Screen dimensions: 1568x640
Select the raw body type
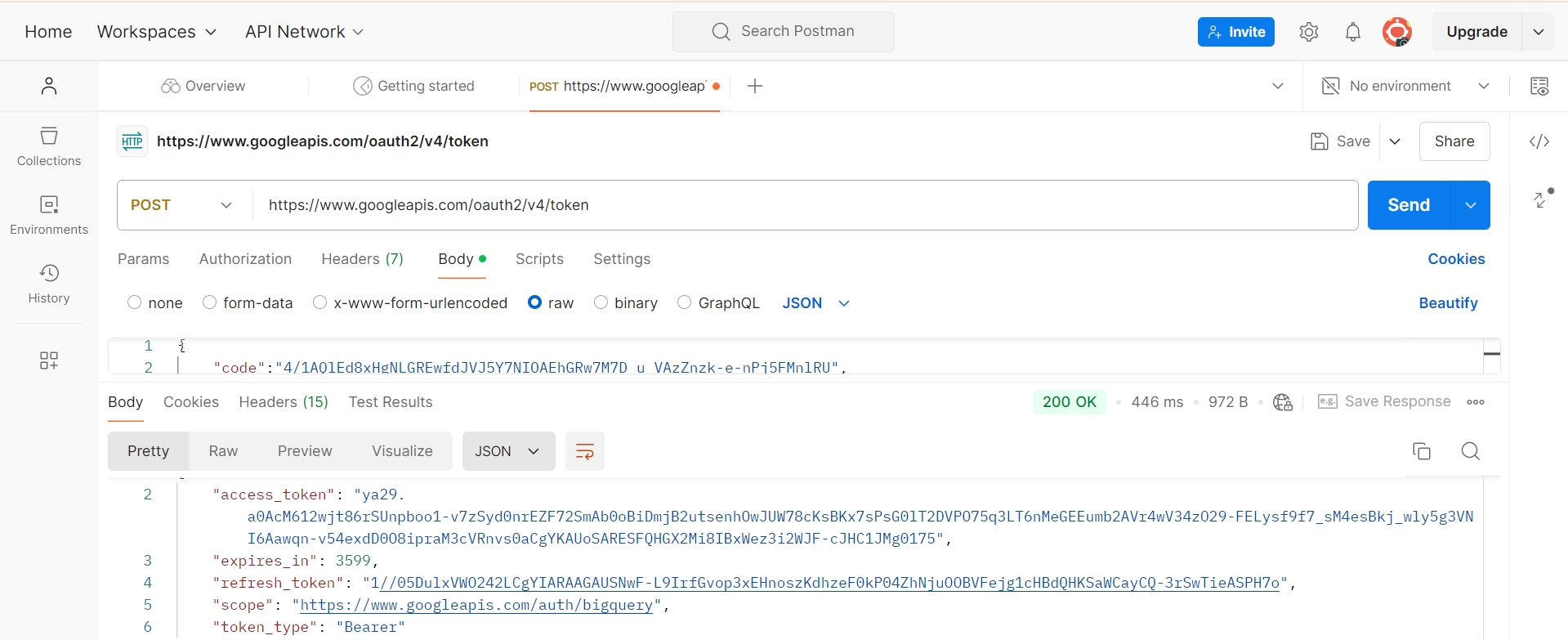pyautogui.click(x=535, y=302)
